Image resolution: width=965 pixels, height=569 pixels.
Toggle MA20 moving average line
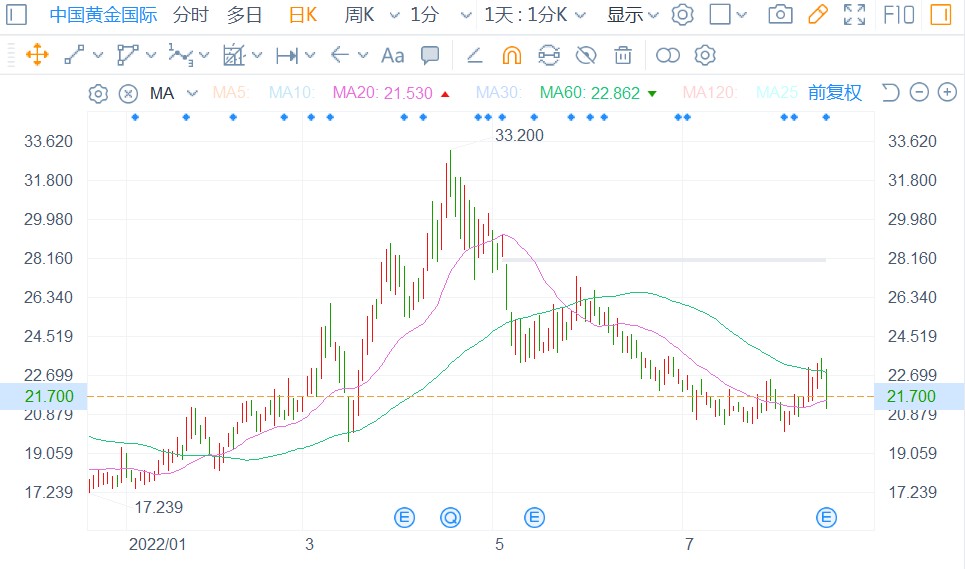(381, 93)
